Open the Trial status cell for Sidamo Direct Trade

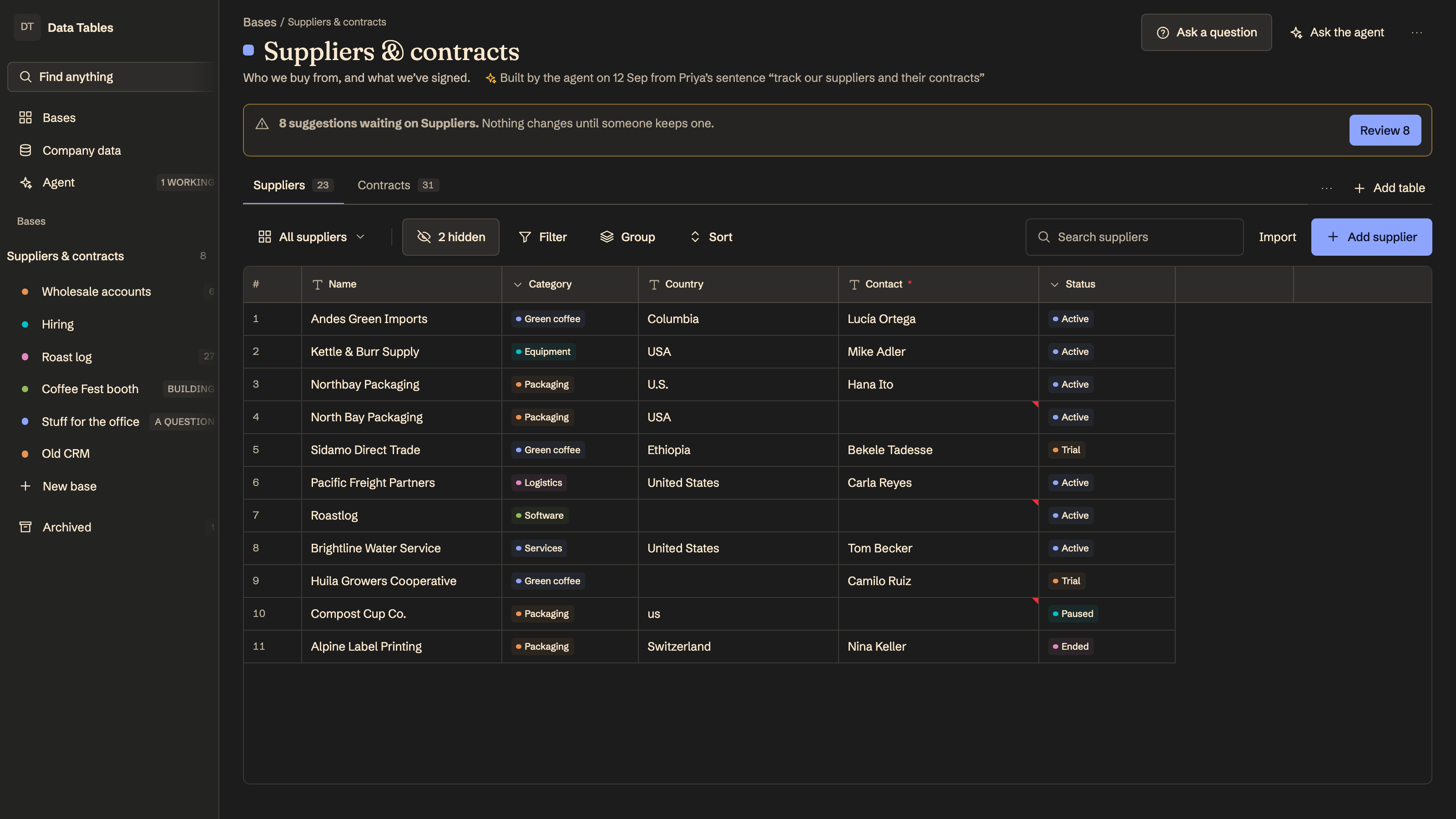[x=1107, y=450]
